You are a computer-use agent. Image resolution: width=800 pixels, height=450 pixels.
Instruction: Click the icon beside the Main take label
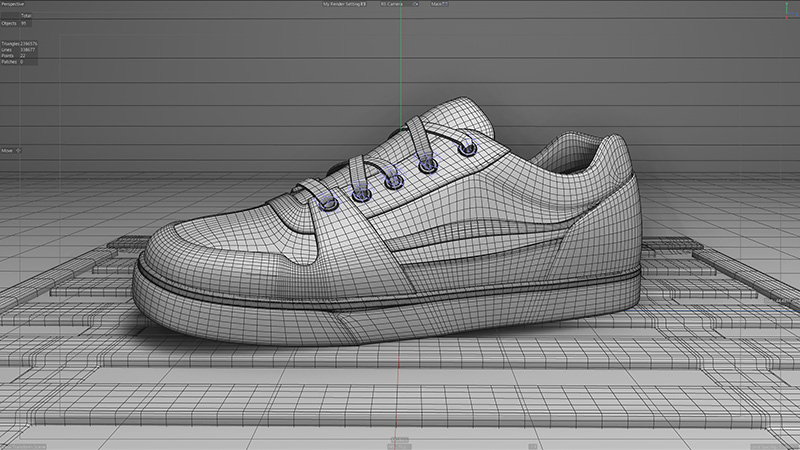446,4
